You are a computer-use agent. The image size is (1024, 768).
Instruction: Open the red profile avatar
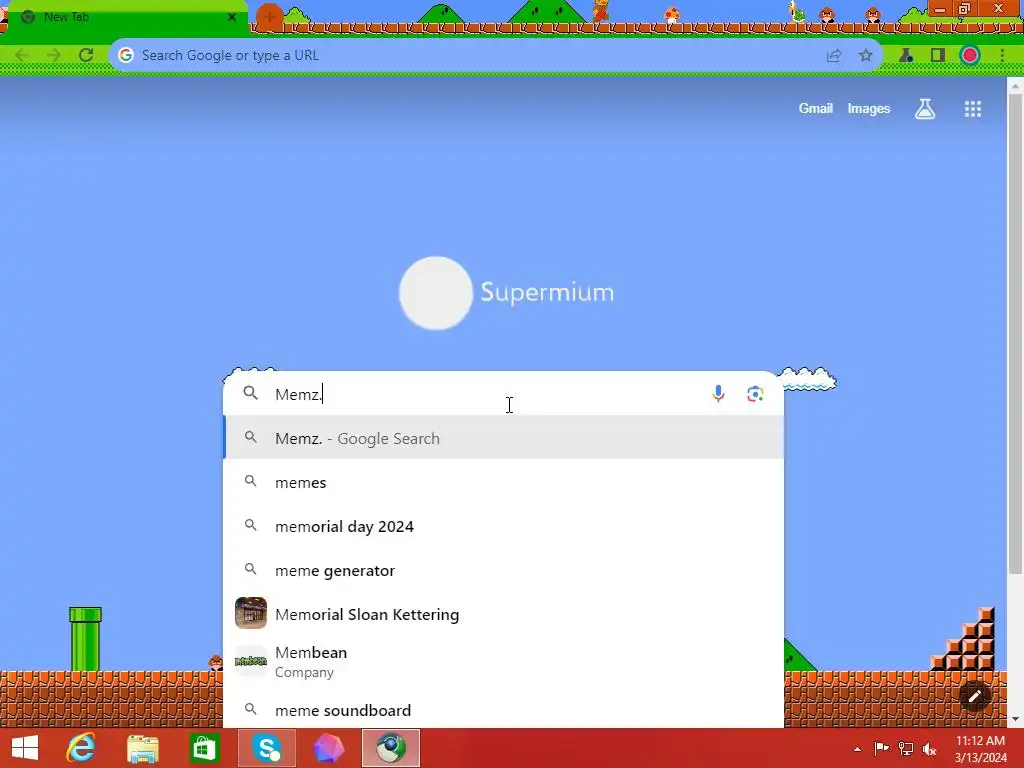(x=970, y=56)
